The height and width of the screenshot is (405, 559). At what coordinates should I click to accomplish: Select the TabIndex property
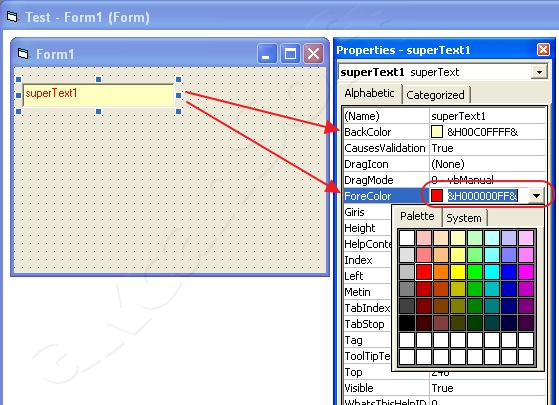click(367, 308)
